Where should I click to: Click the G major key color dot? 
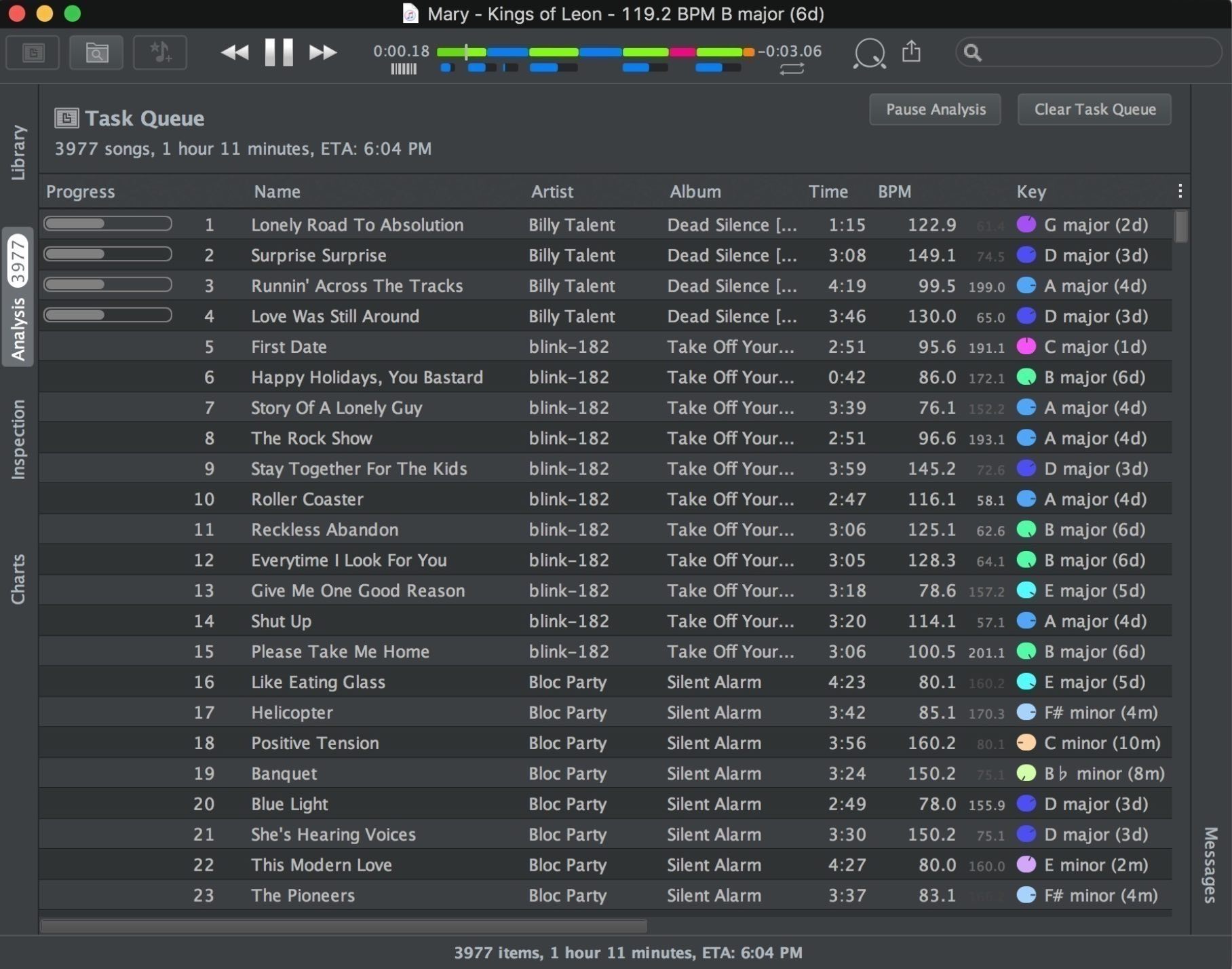click(x=1026, y=224)
